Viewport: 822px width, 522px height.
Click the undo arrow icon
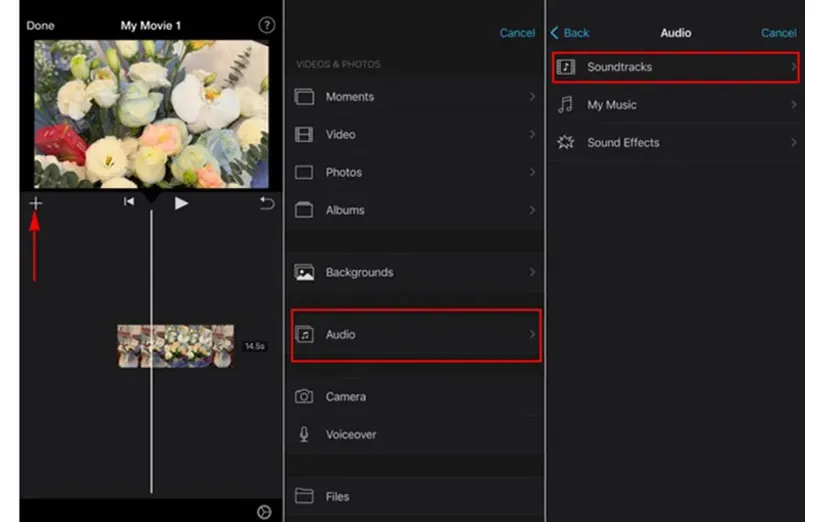pyautogui.click(x=266, y=203)
